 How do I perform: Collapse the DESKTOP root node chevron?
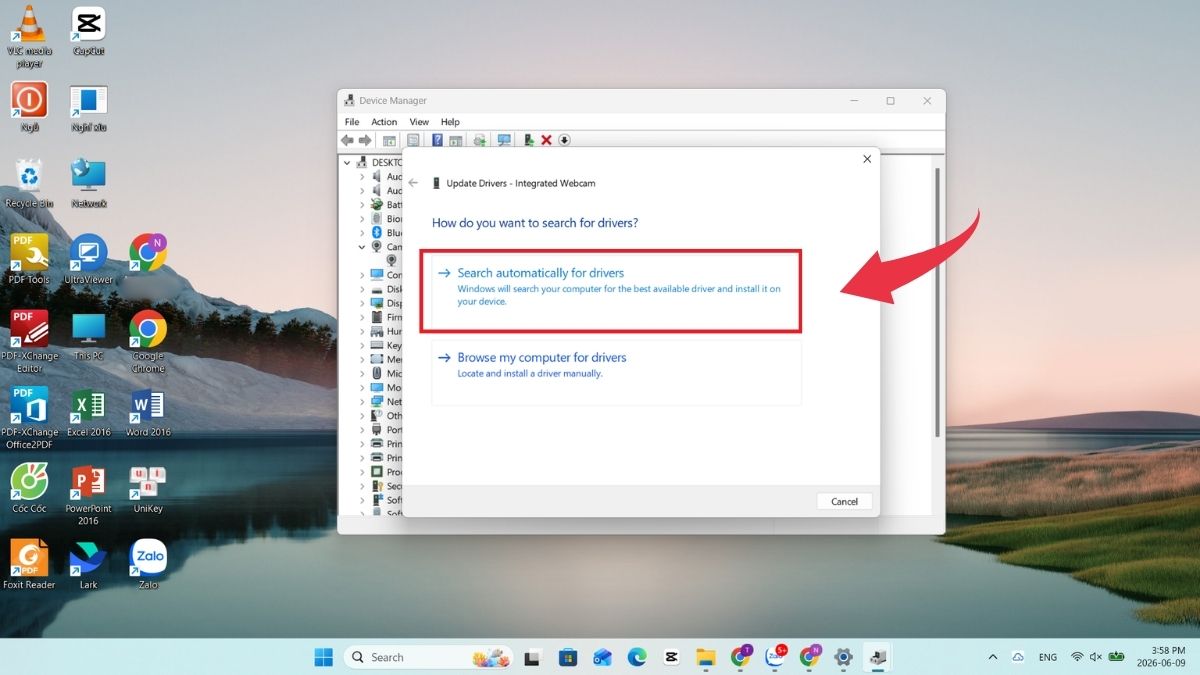[x=348, y=162]
